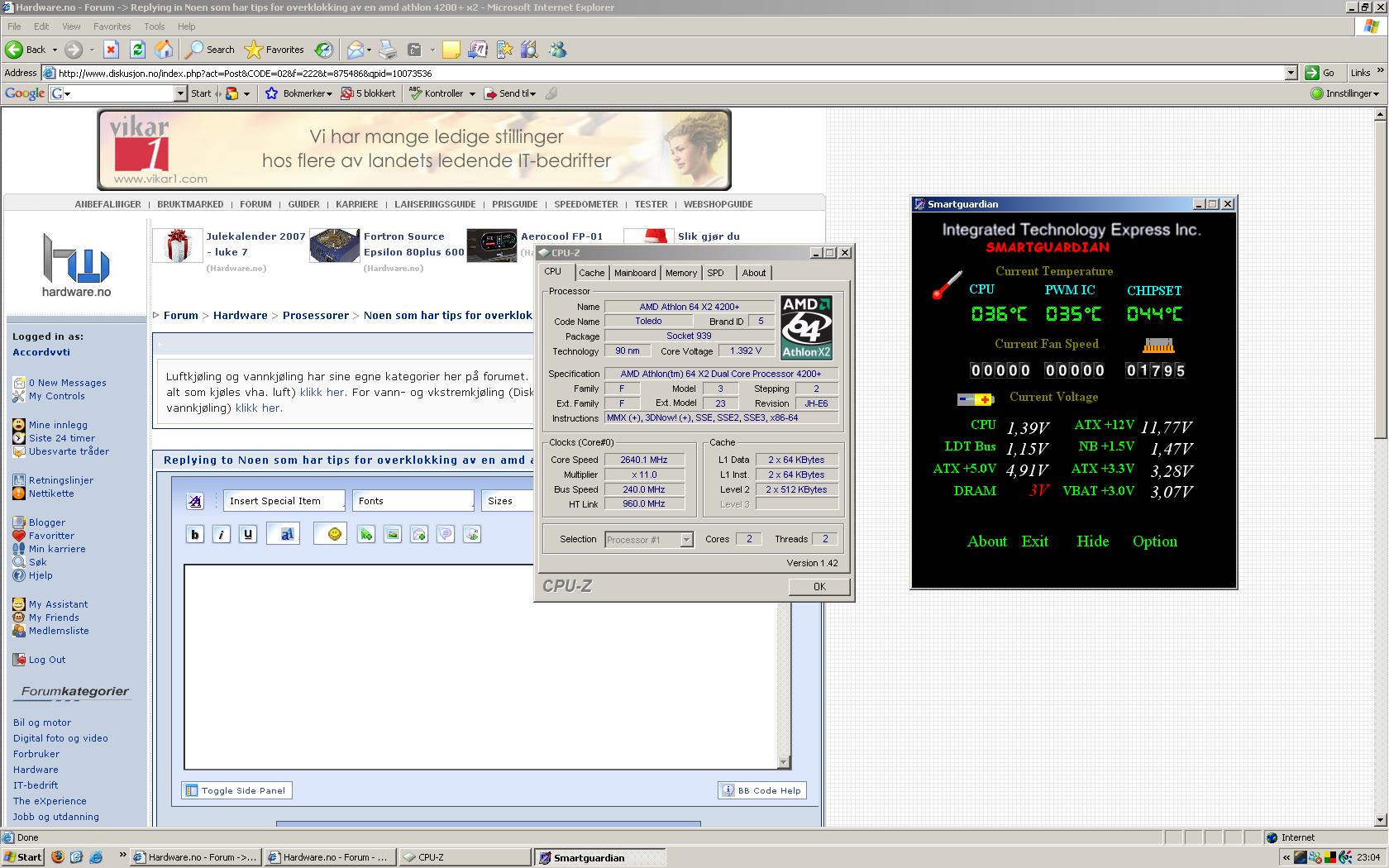Click the Mail toolbar icon
The image size is (1389, 868).
(356, 50)
